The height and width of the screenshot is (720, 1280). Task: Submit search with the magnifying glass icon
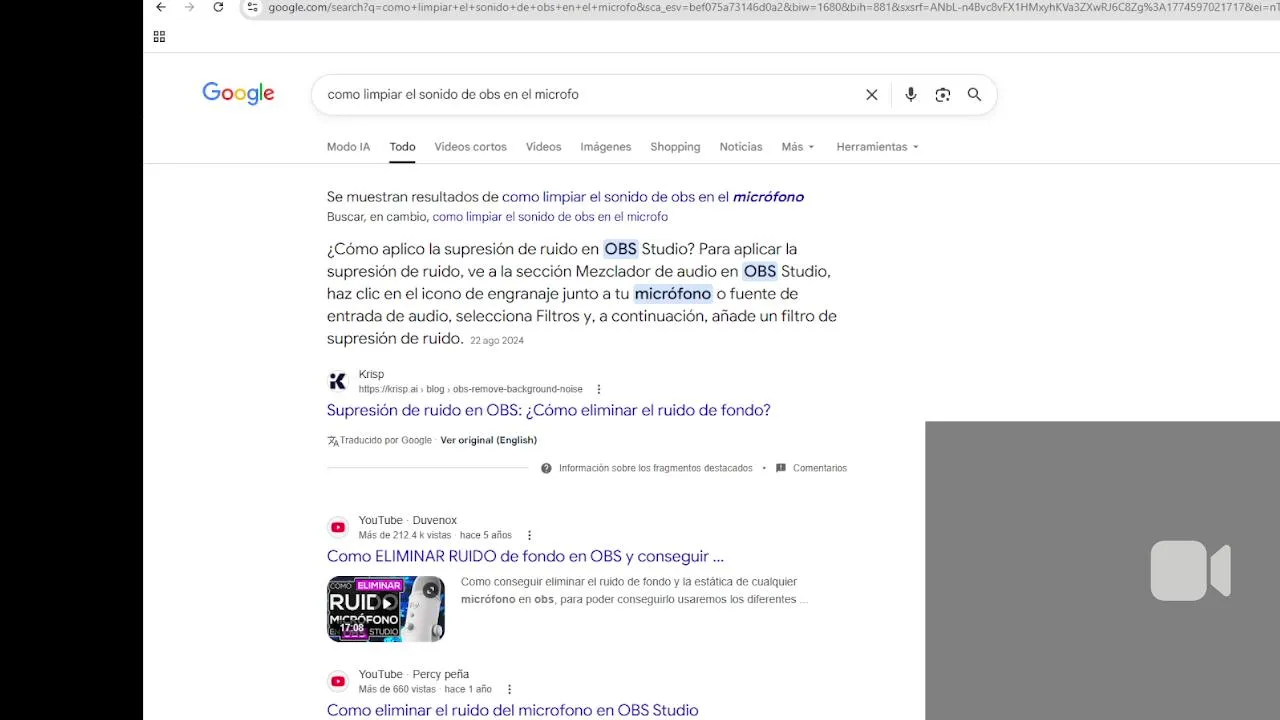(974, 95)
